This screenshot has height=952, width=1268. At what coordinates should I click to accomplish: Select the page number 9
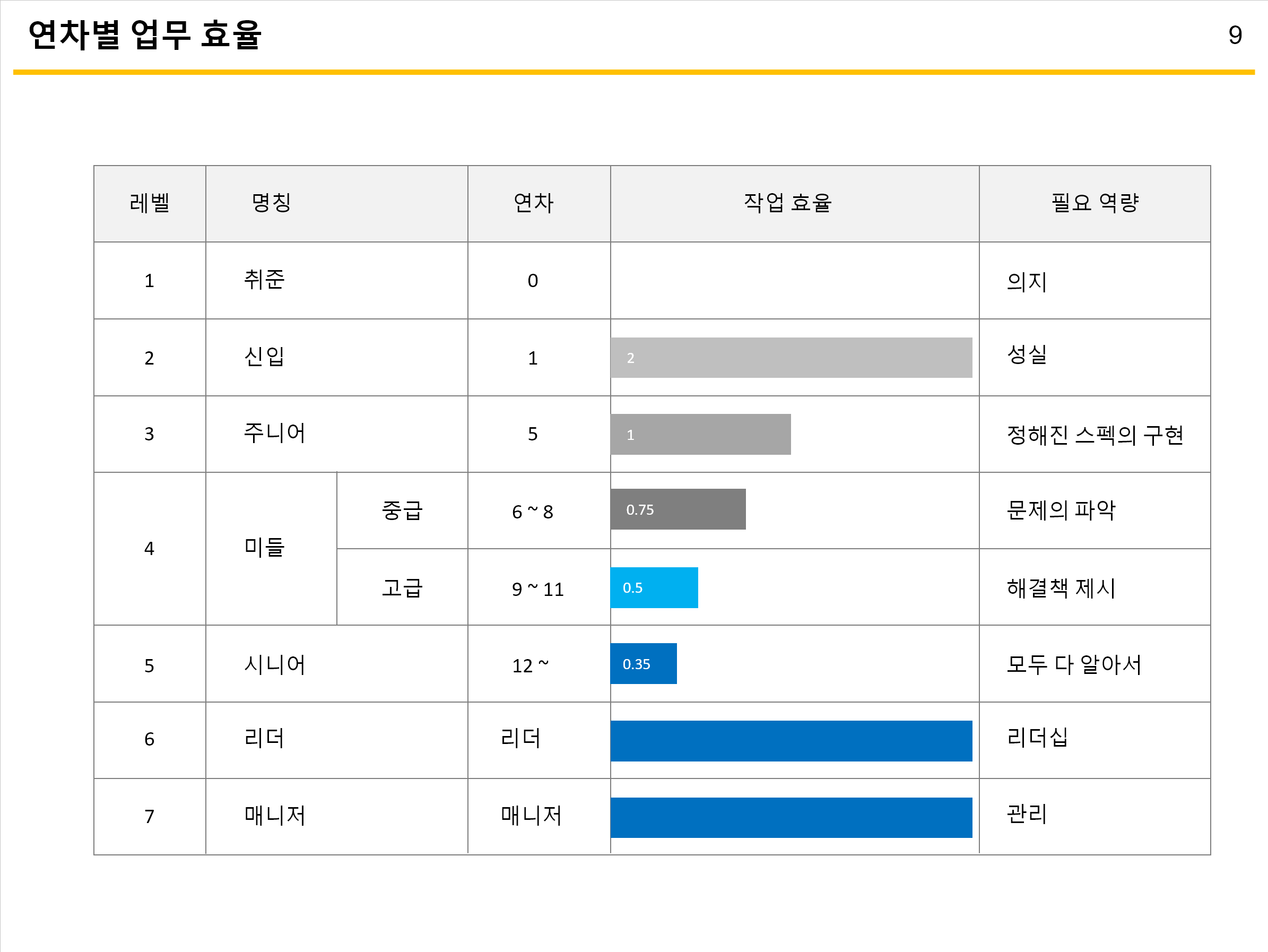point(1235,36)
